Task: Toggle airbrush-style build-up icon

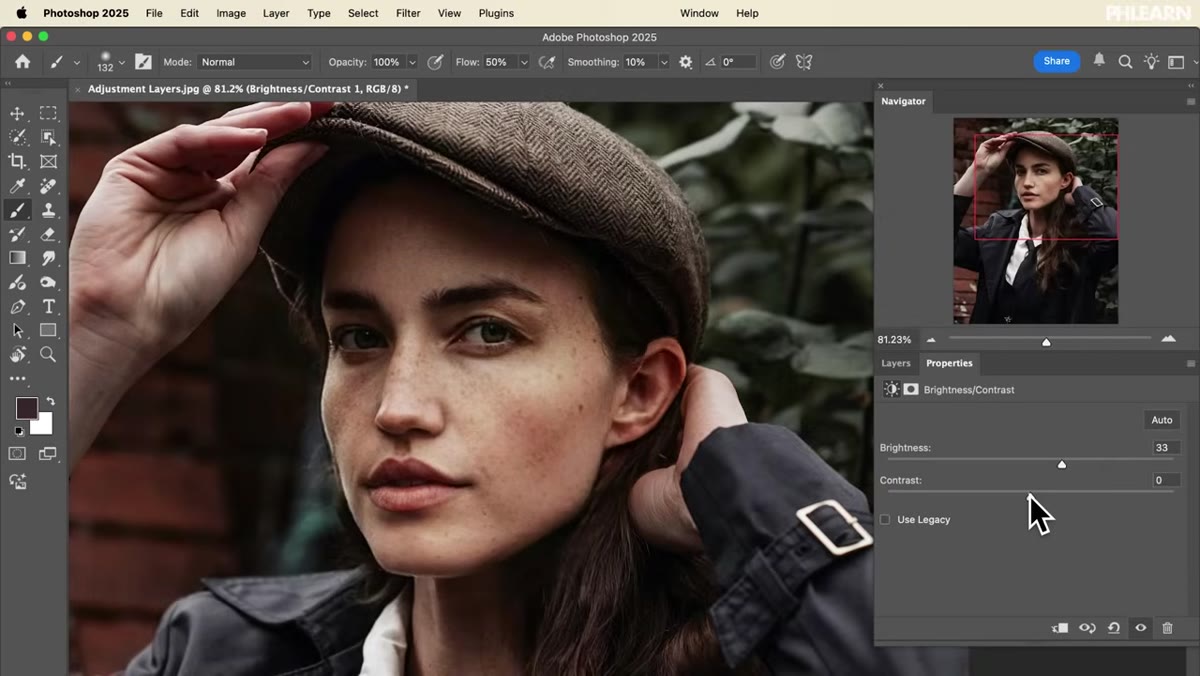Action: (x=547, y=62)
